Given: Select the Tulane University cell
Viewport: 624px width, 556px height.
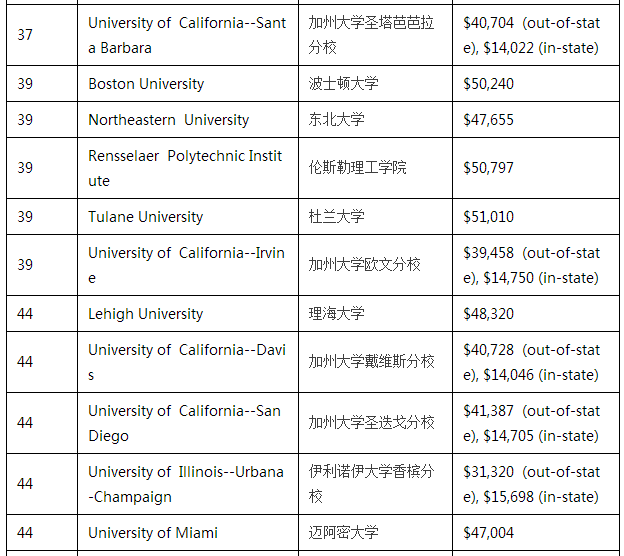Looking at the screenshot, I should (145, 217).
